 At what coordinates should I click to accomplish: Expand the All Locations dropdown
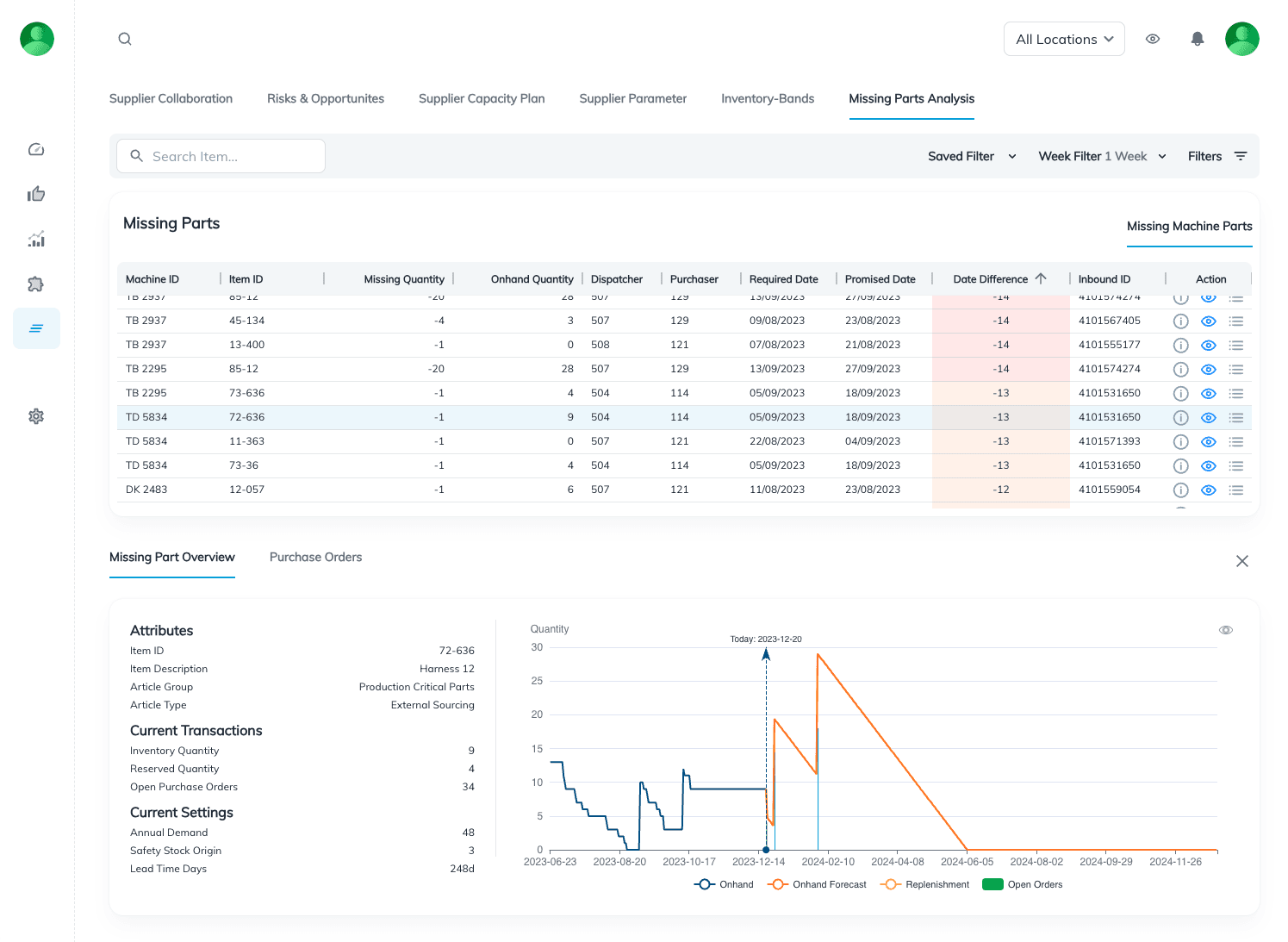coord(1064,39)
